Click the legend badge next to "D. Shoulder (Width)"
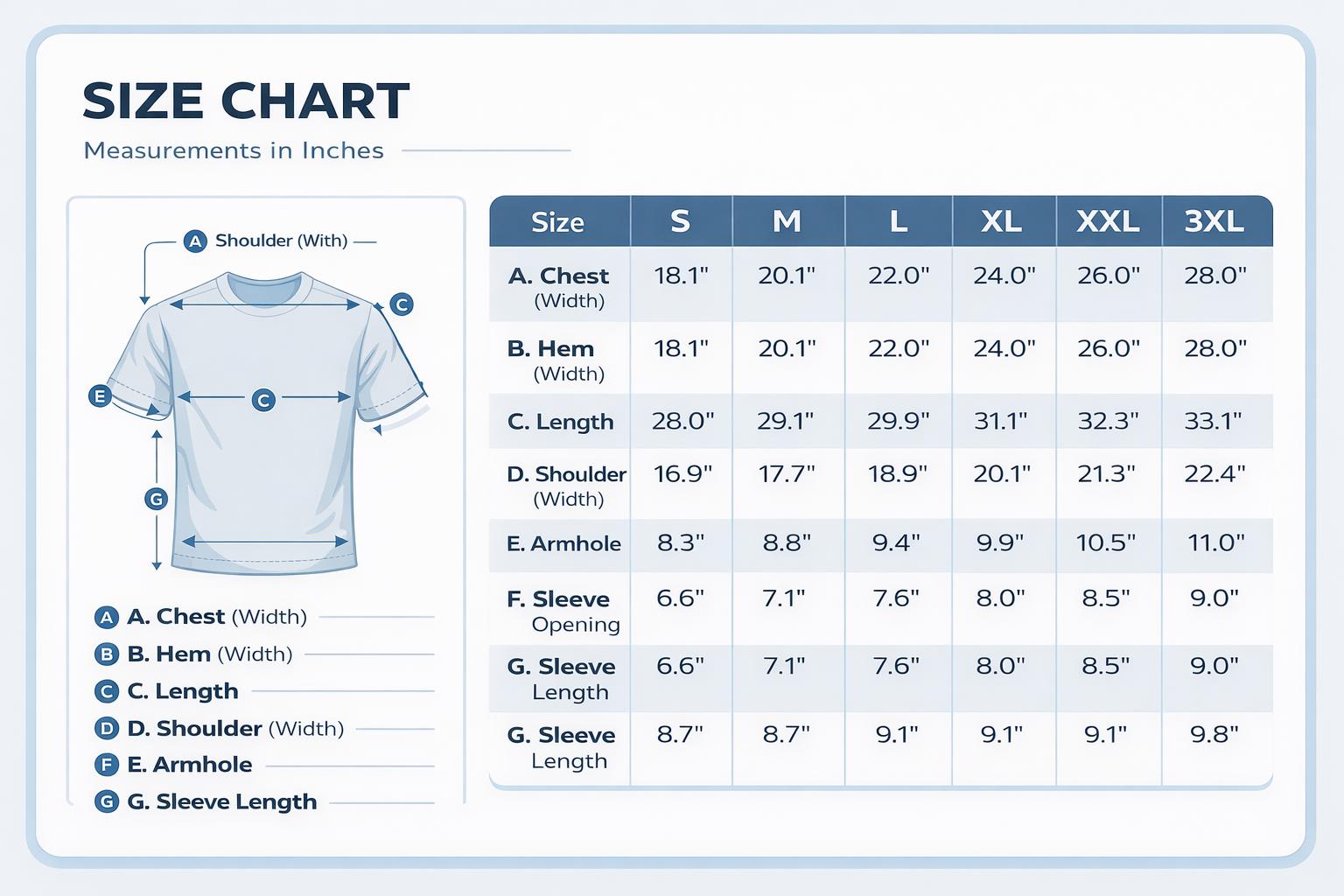The width and height of the screenshot is (1344, 896). tap(106, 729)
